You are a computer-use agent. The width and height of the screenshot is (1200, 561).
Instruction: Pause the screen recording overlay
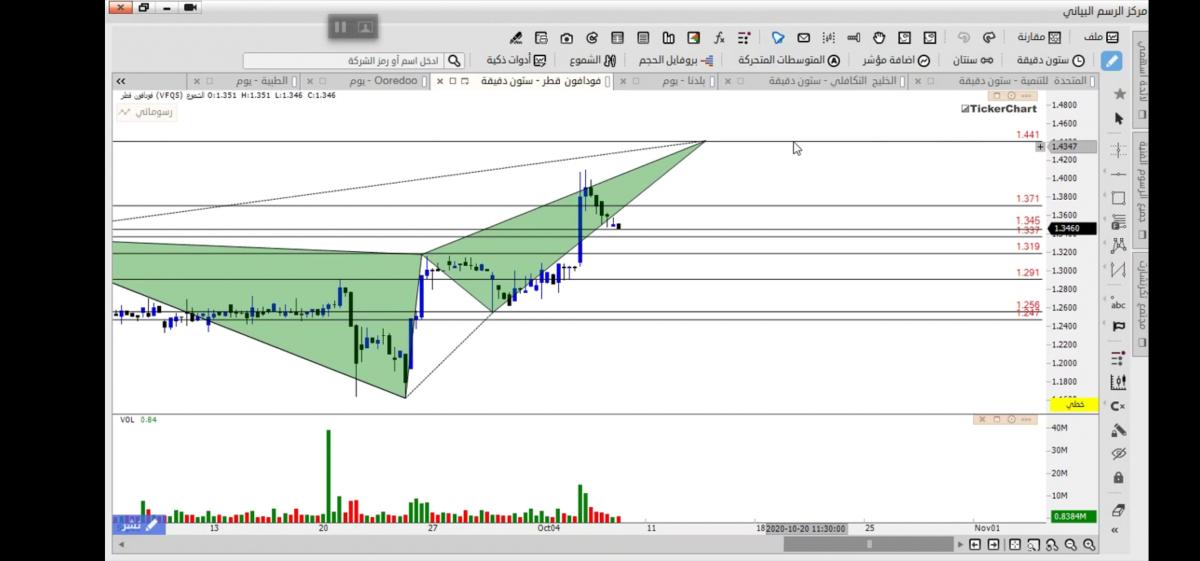[x=339, y=27]
